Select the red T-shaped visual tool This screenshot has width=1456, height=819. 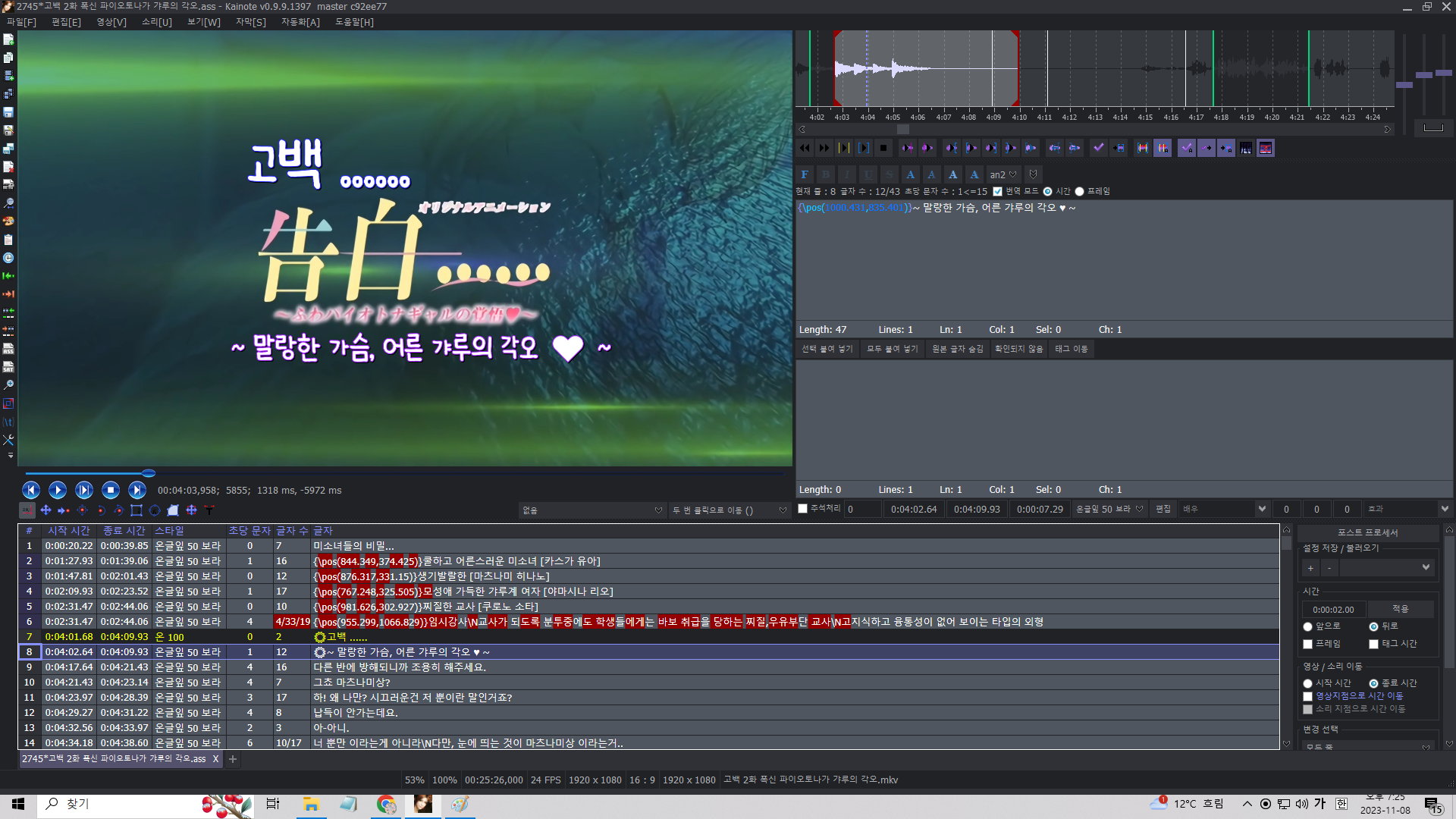click(209, 510)
